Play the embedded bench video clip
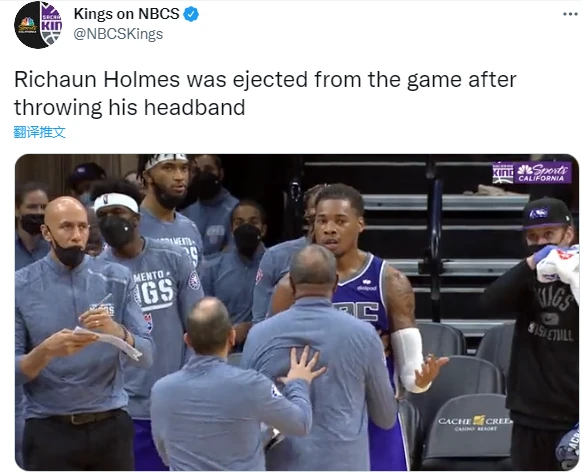This screenshot has width=582, height=473. [297, 312]
